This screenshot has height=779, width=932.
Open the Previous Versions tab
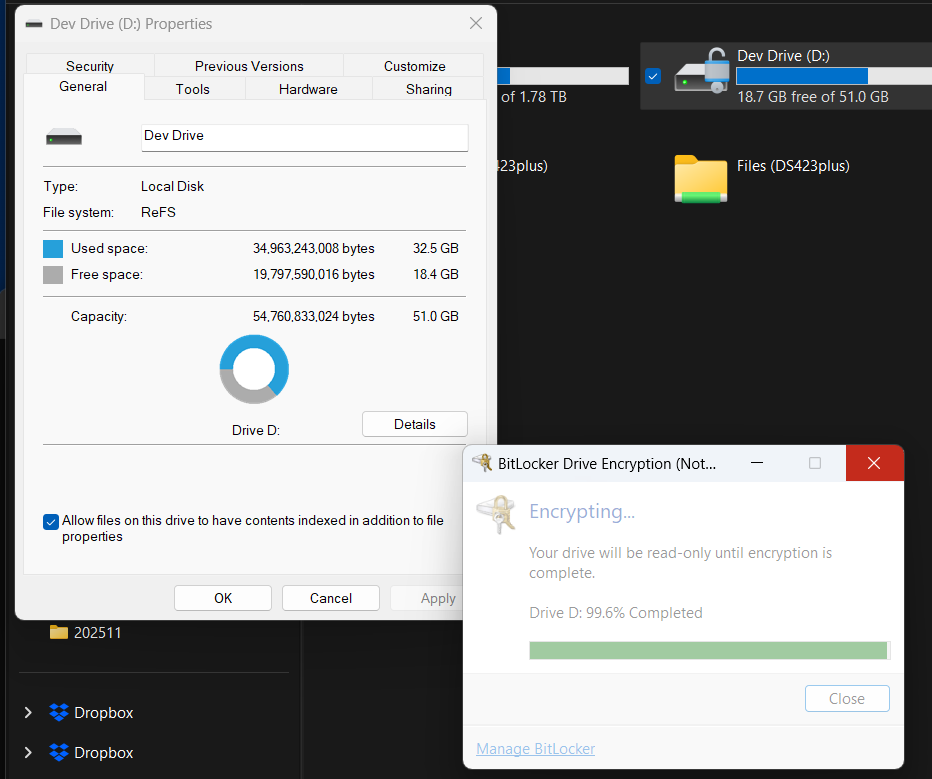point(249,66)
